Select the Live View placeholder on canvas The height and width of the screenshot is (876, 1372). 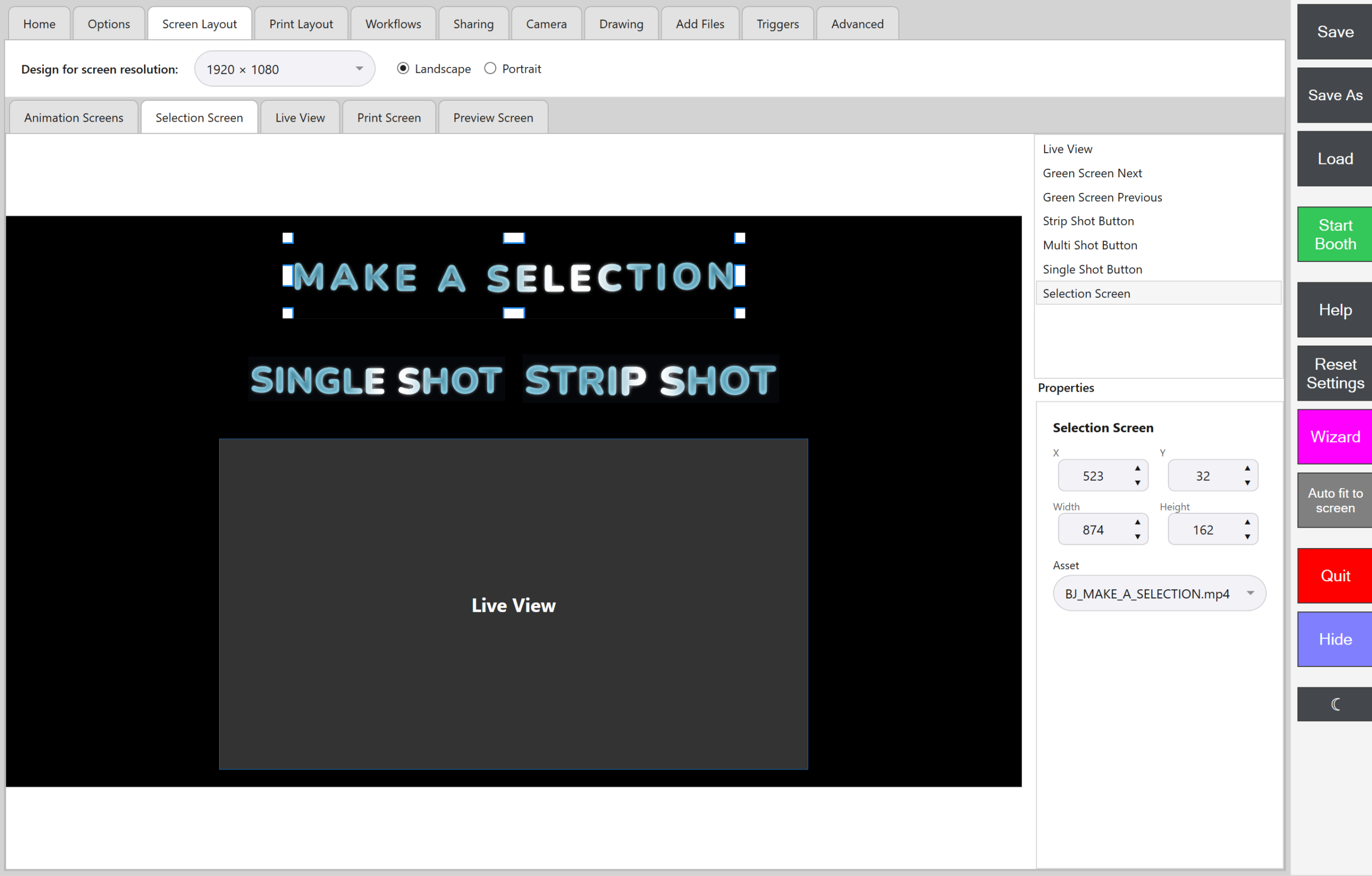point(513,604)
